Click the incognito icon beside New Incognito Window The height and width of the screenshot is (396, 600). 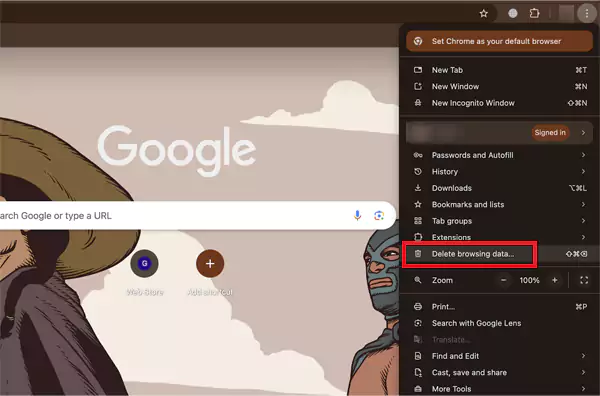pyautogui.click(x=418, y=103)
